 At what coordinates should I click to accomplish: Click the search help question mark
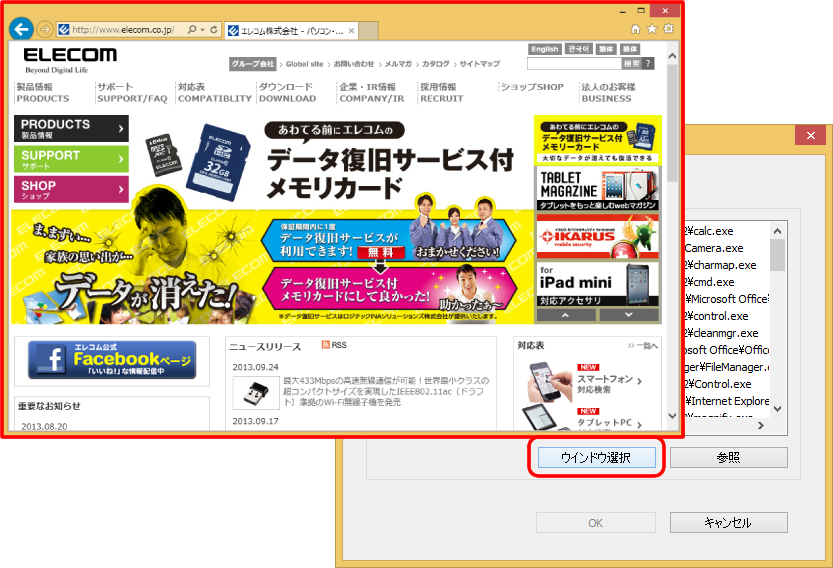point(648,64)
